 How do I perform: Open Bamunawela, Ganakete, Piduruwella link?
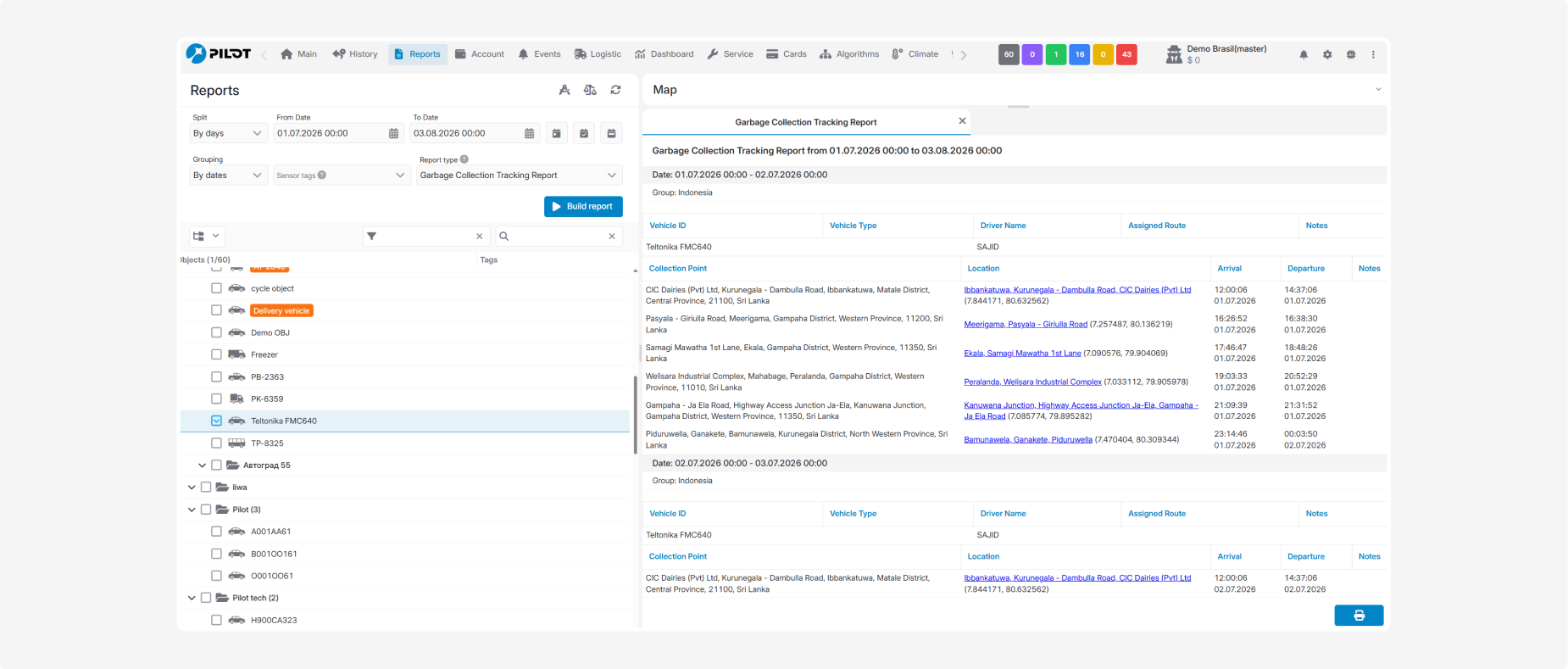pos(1028,439)
